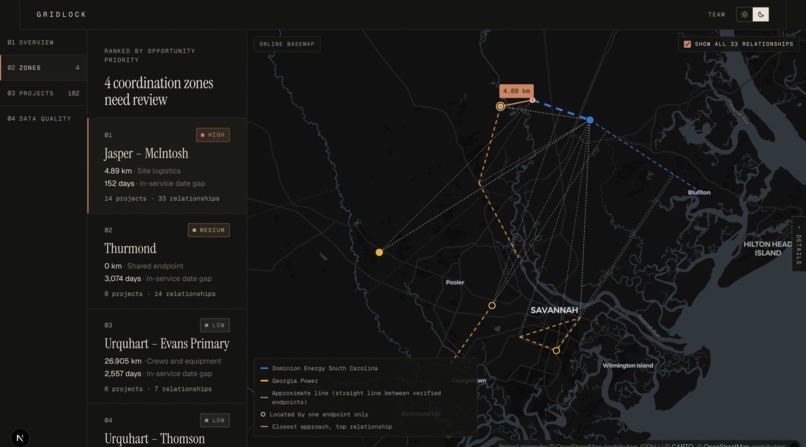The image size is (806, 447).
Task: Select the ringed orange node under 4.89 km label
Action: point(500,106)
